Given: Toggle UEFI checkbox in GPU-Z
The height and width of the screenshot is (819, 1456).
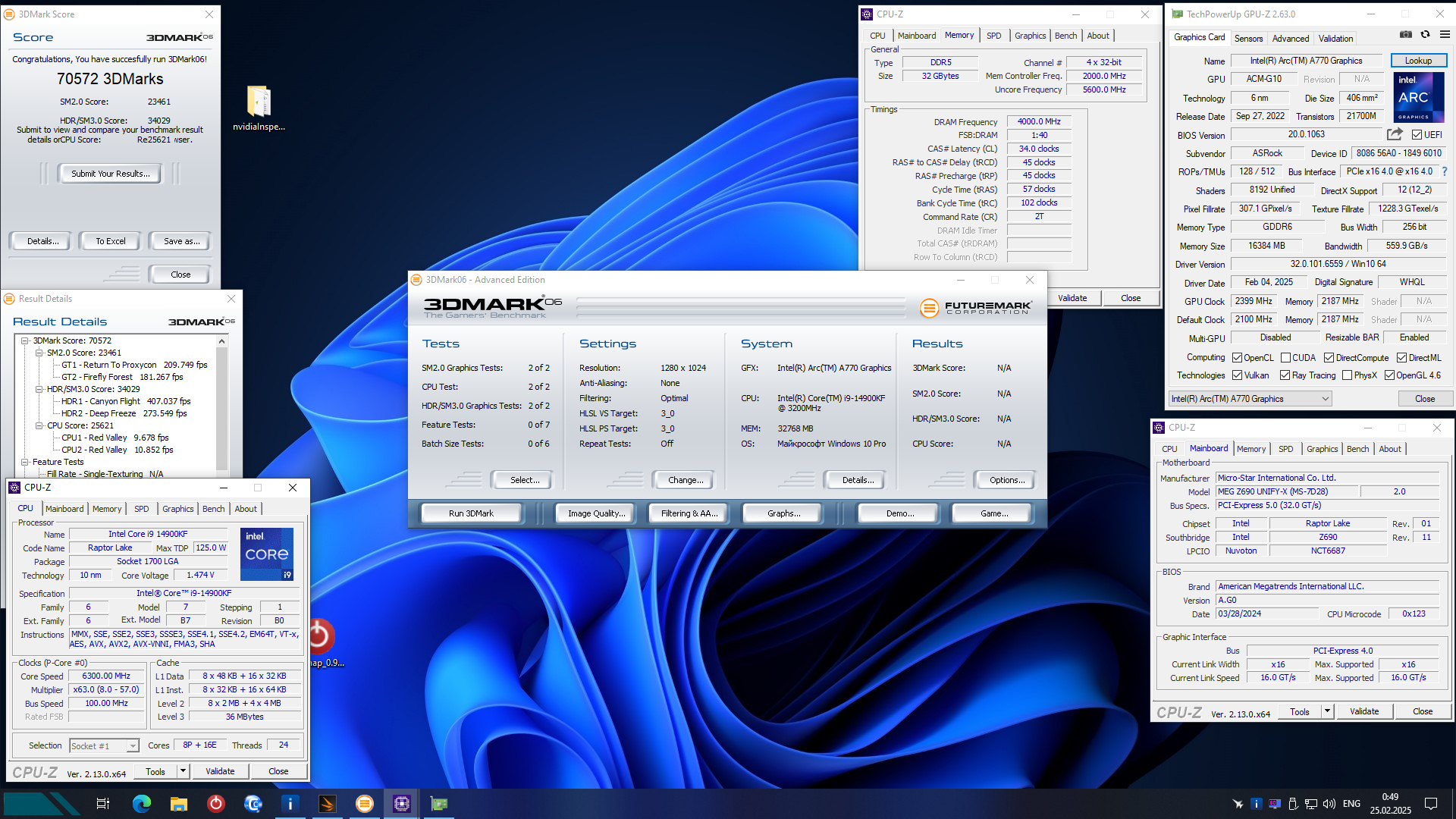Looking at the screenshot, I should pos(1417,135).
